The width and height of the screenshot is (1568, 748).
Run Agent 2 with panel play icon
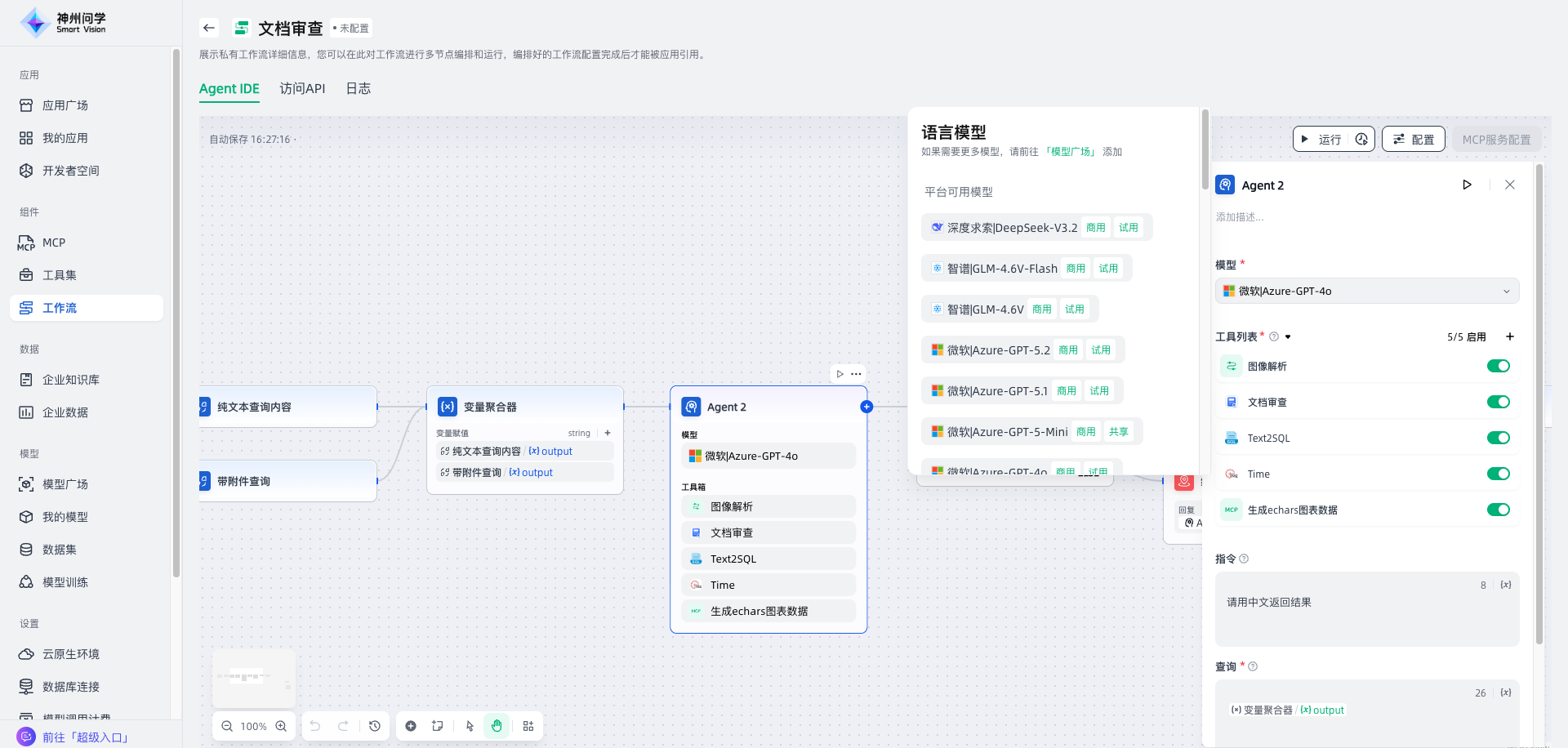(x=1467, y=185)
